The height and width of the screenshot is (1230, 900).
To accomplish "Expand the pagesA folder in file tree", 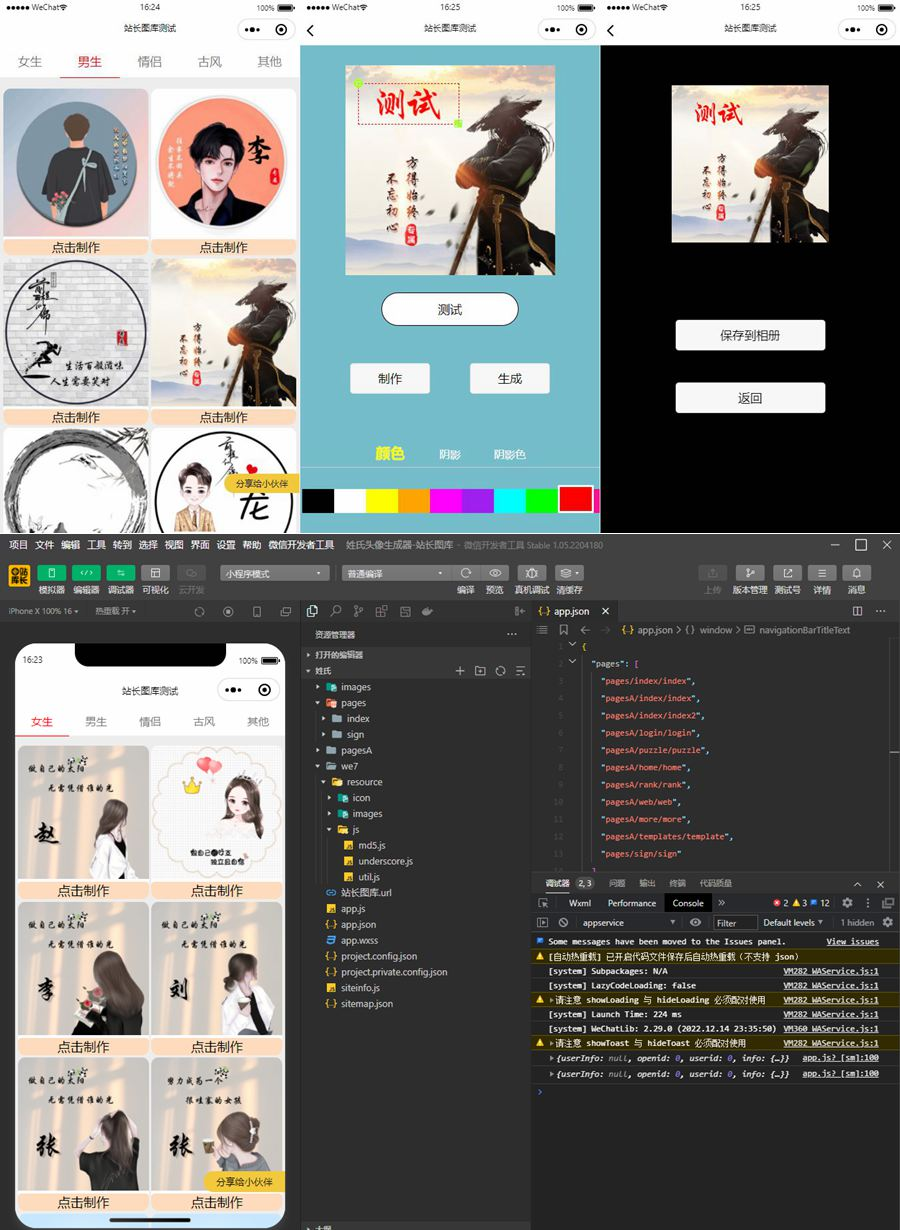I will (x=320, y=750).
